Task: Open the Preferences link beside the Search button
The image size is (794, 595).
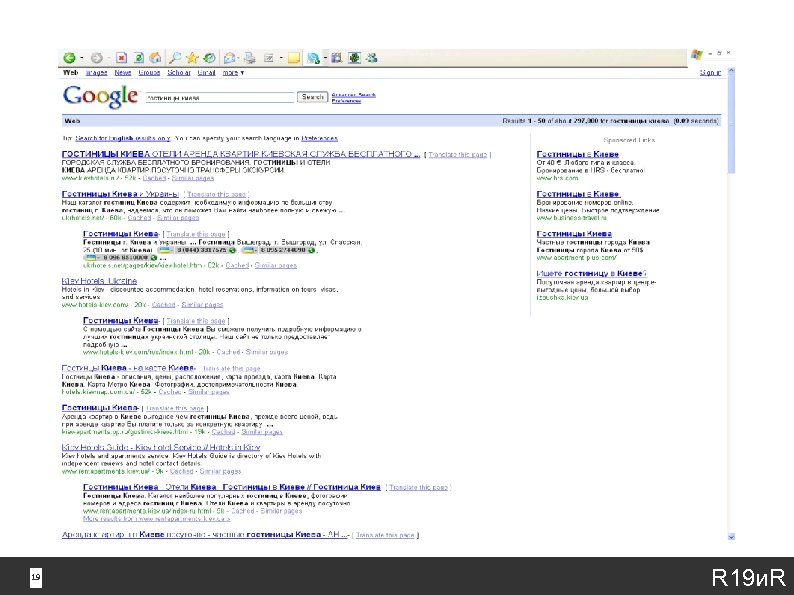Action: click(x=346, y=101)
